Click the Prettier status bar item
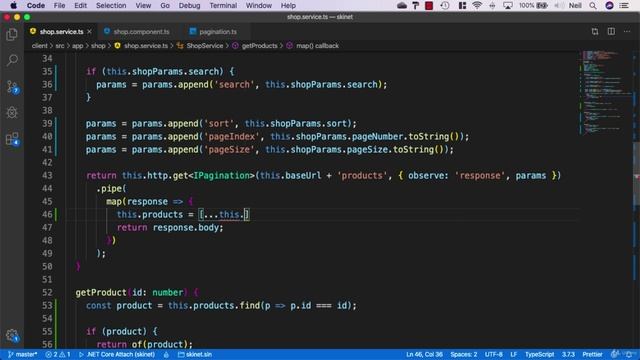 tap(592, 354)
